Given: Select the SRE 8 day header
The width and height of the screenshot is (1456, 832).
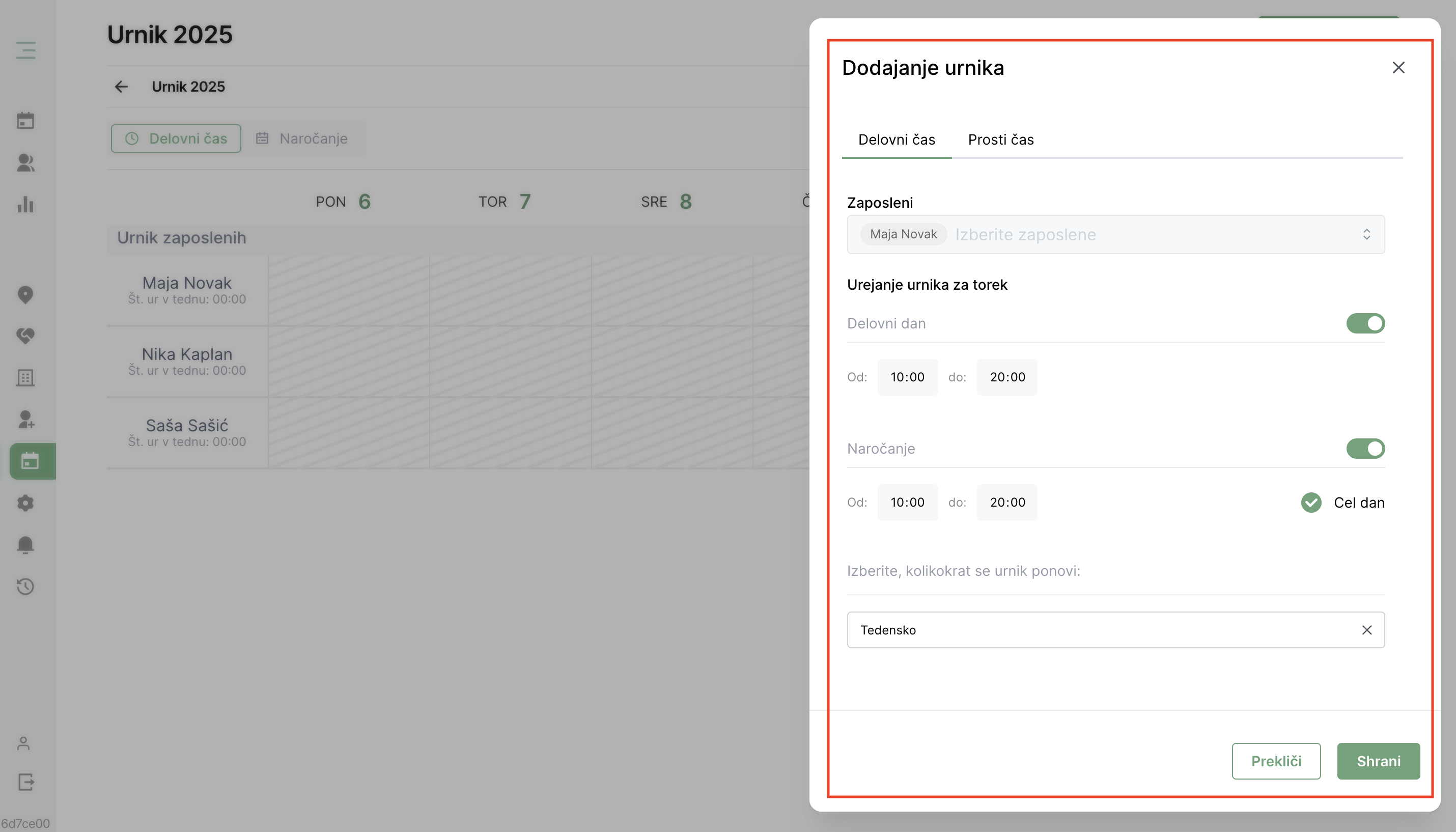Looking at the screenshot, I should pos(666,202).
